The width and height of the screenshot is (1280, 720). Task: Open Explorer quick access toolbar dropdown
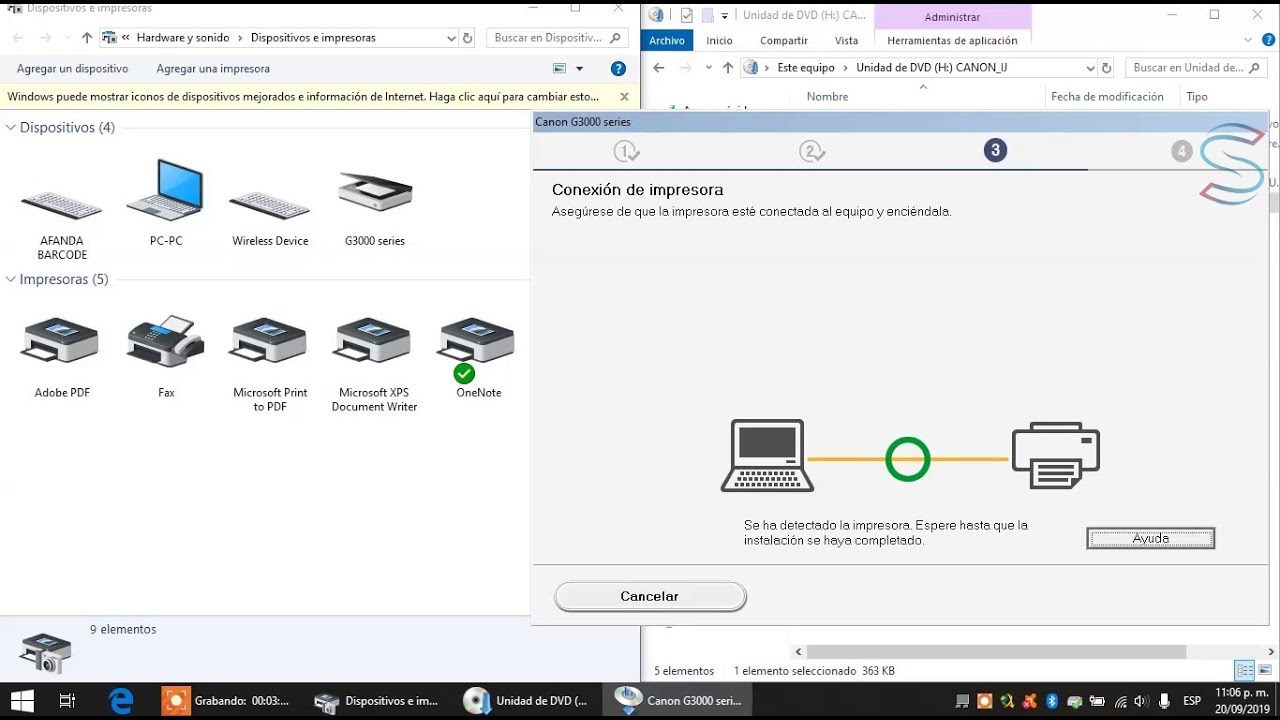[x=725, y=15]
